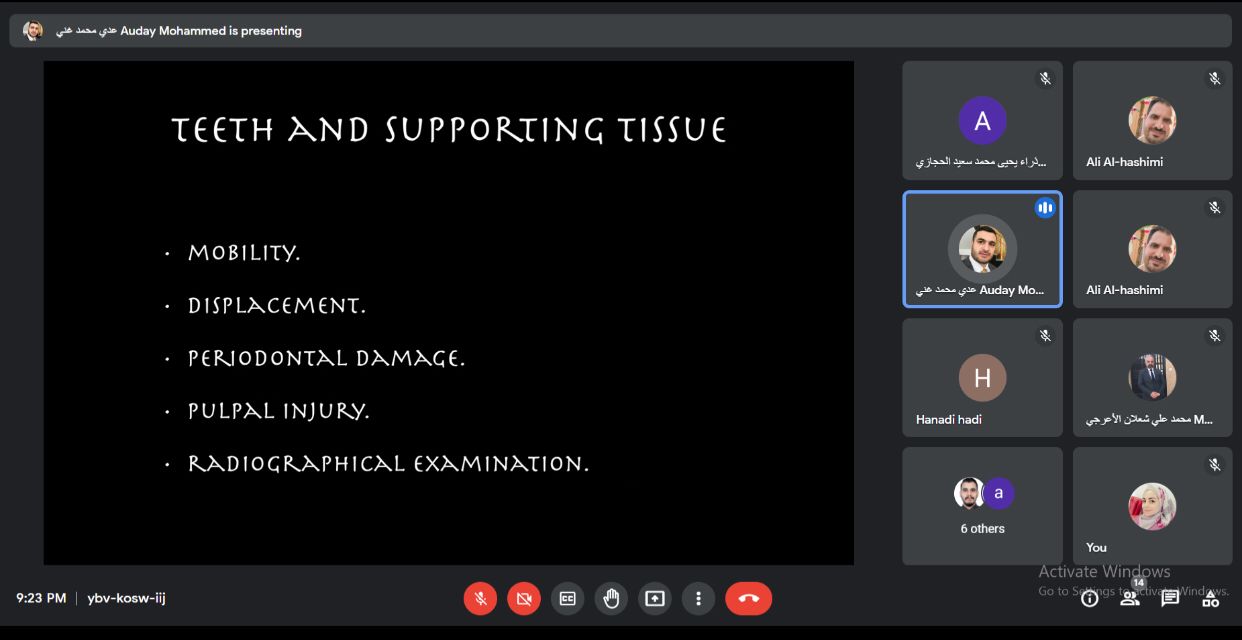Click the You profile photo avatar
Screen dimensions: 1242x640
pos(1152,507)
